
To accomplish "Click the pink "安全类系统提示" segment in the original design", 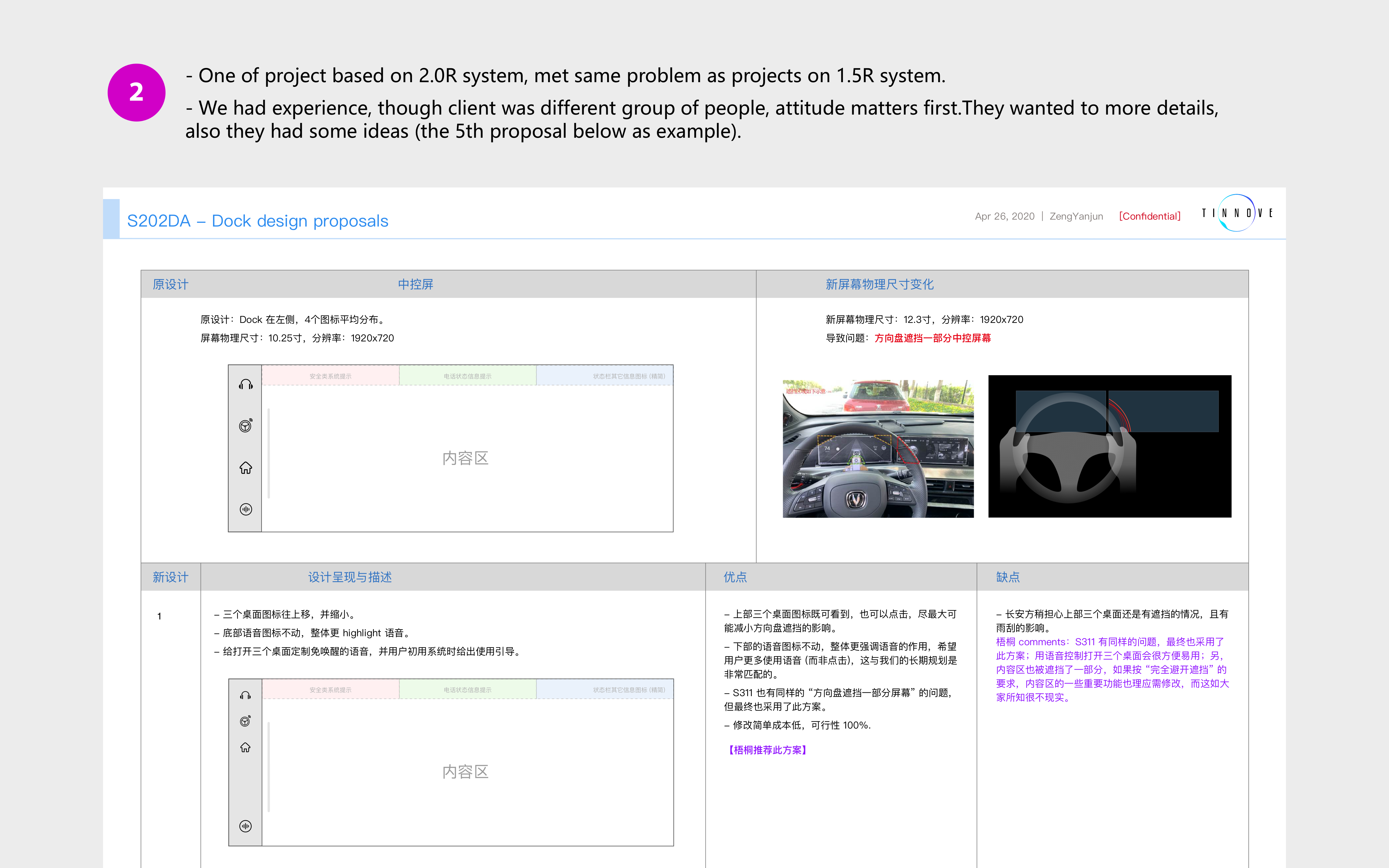I will [x=330, y=376].
